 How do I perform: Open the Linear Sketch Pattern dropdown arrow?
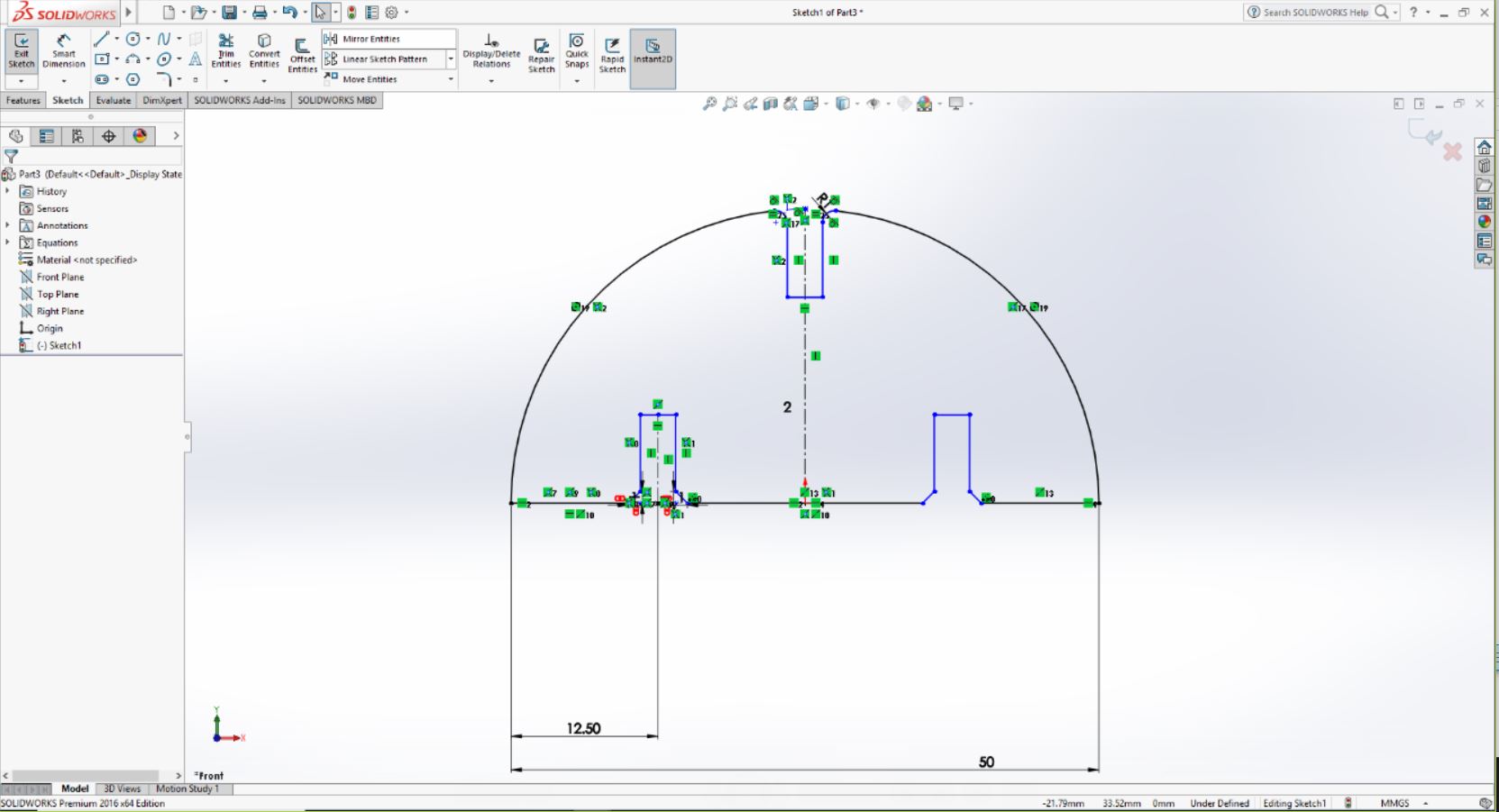click(451, 59)
